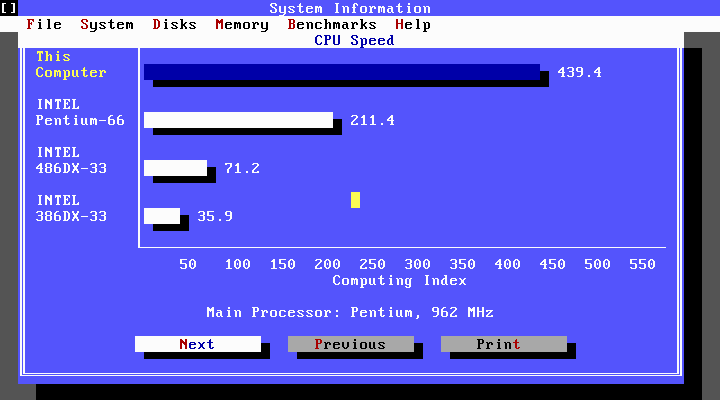Click axis tick label 550
This screenshot has width=720, height=400.
click(642, 264)
